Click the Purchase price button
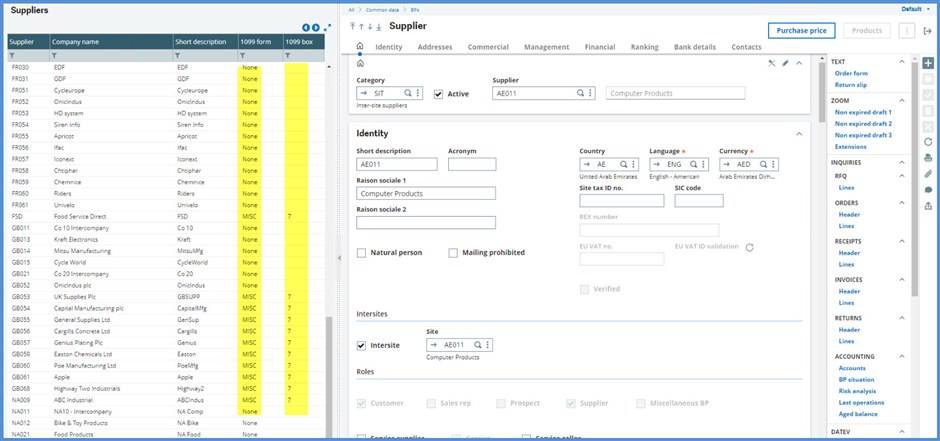Viewport: 940px width, 441px height. (801, 31)
